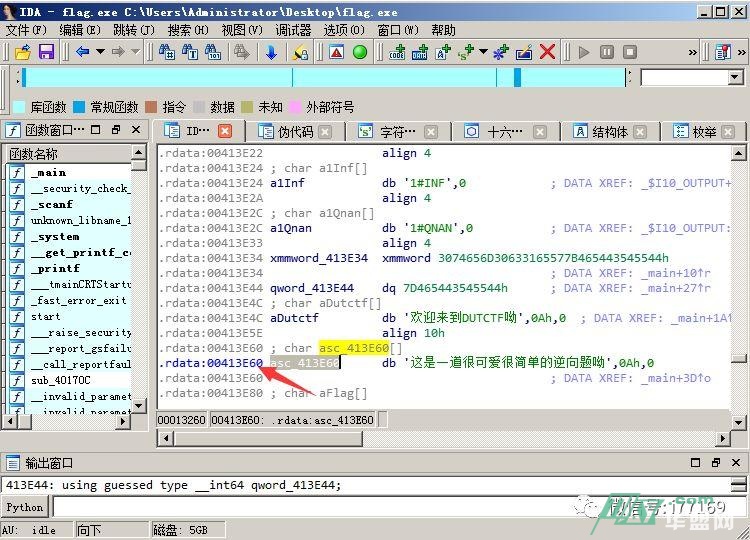Open the forward-navigation history dropdown arrow
750x540 pixels.
pyautogui.click(x=135, y=51)
